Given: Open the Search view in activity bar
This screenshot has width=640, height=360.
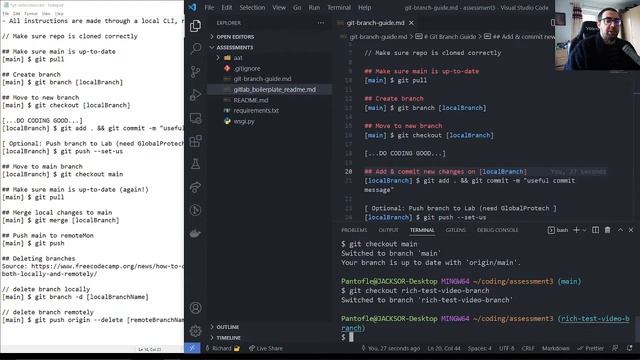Looking at the screenshot, I should pos(196,49).
